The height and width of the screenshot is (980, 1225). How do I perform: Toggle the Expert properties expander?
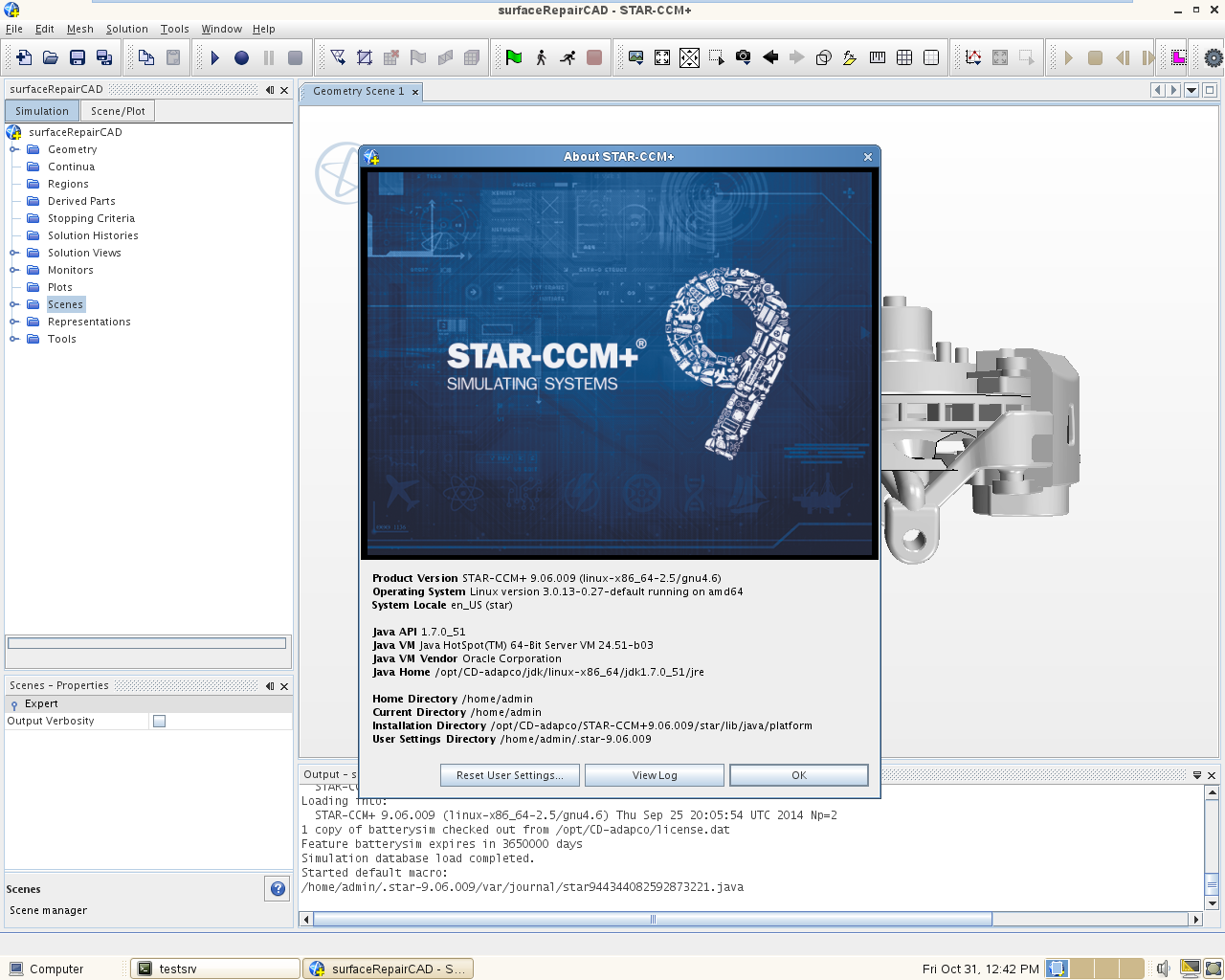click(x=14, y=704)
